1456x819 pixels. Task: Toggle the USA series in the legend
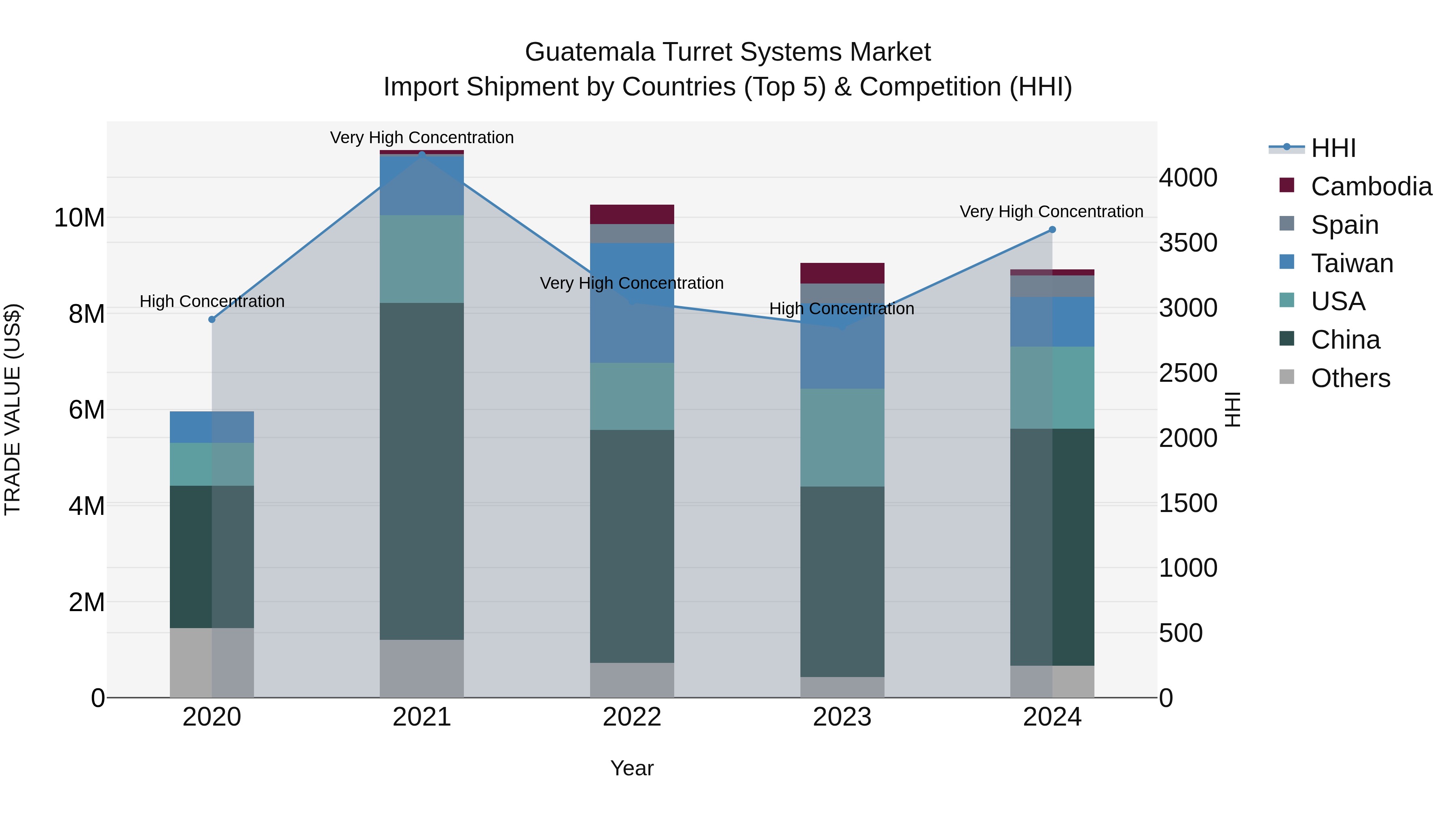[1323, 301]
